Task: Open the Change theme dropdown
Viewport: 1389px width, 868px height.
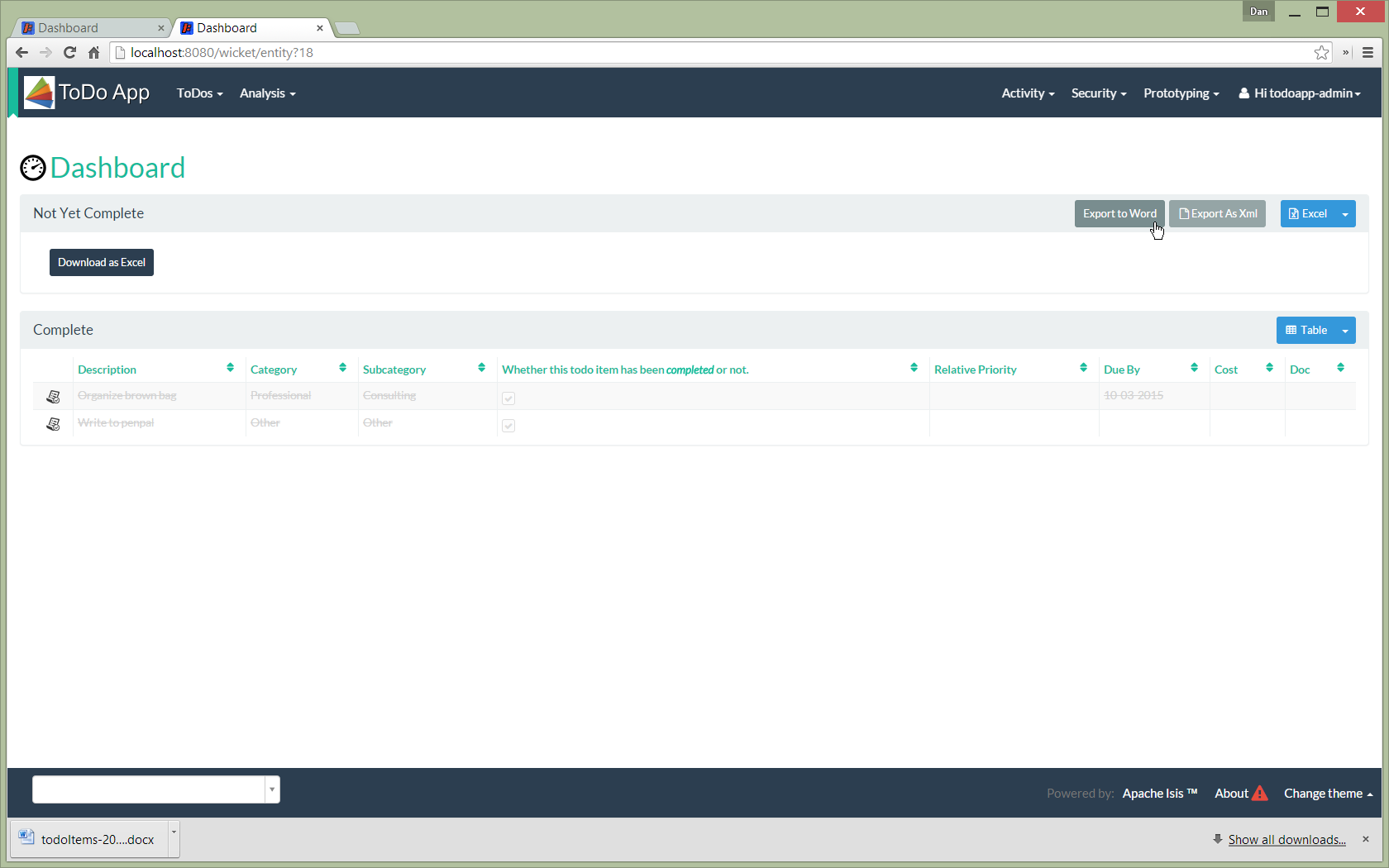Action: coord(1328,794)
